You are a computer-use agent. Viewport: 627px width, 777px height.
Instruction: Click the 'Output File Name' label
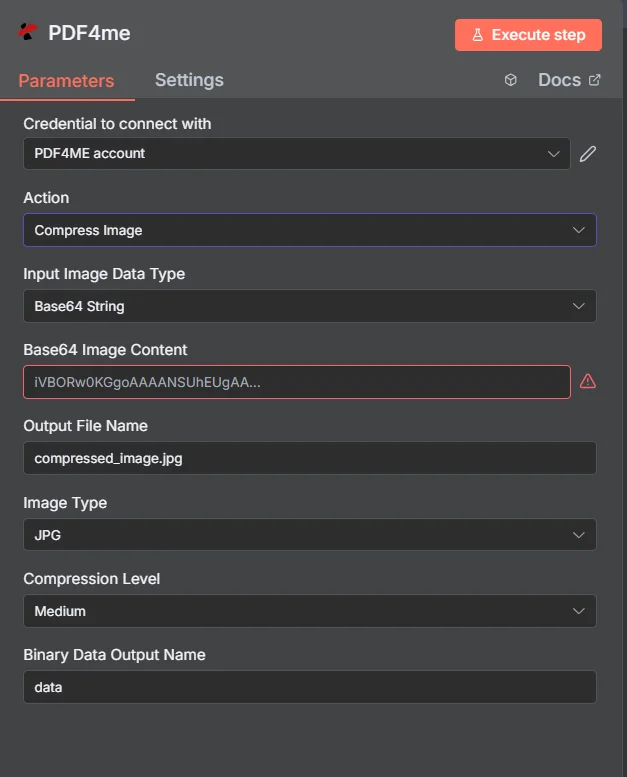[x=86, y=426]
